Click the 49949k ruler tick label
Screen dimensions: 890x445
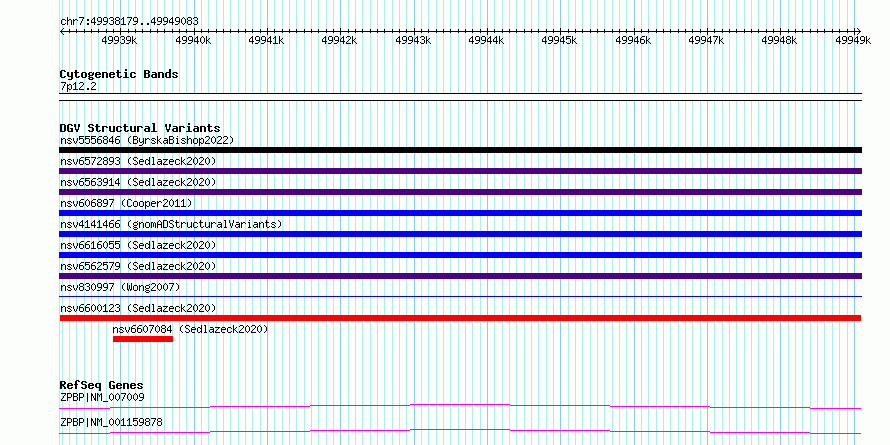(853, 40)
